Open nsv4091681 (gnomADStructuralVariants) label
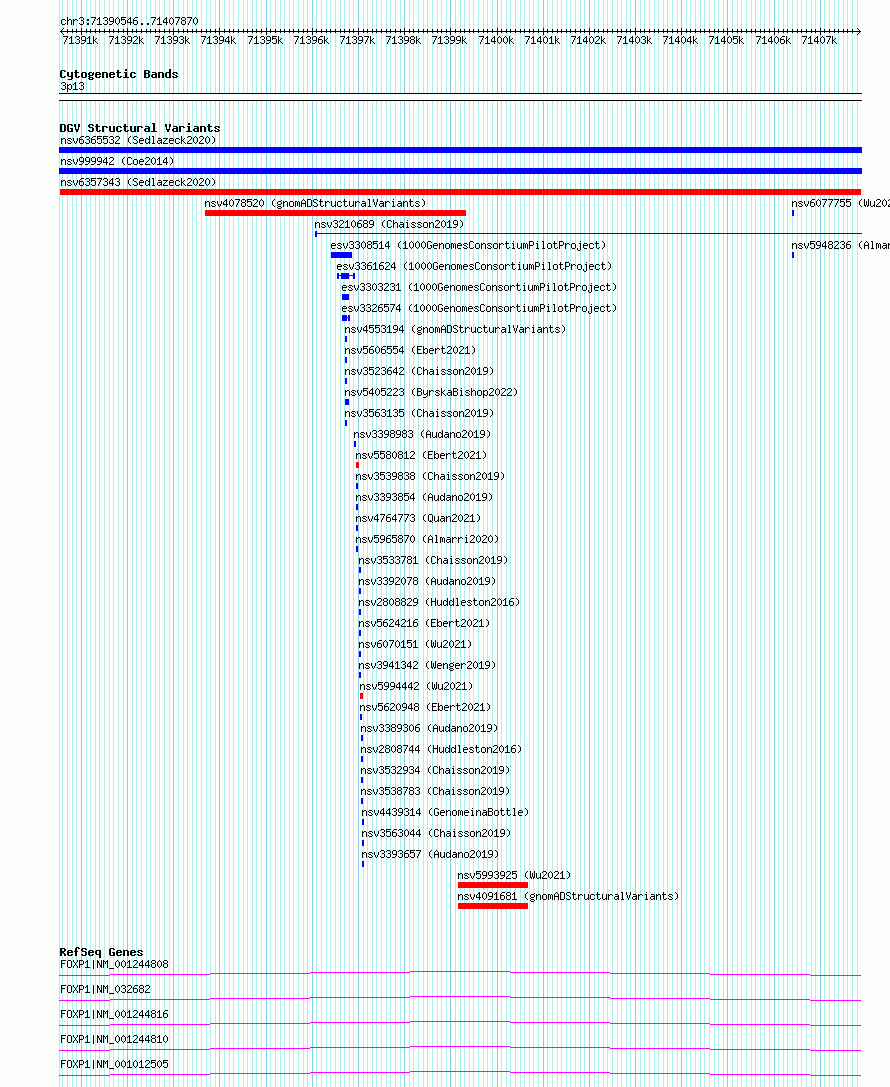The height and width of the screenshot is (1087, 890). pyautogui.click(x=568, y=896)
